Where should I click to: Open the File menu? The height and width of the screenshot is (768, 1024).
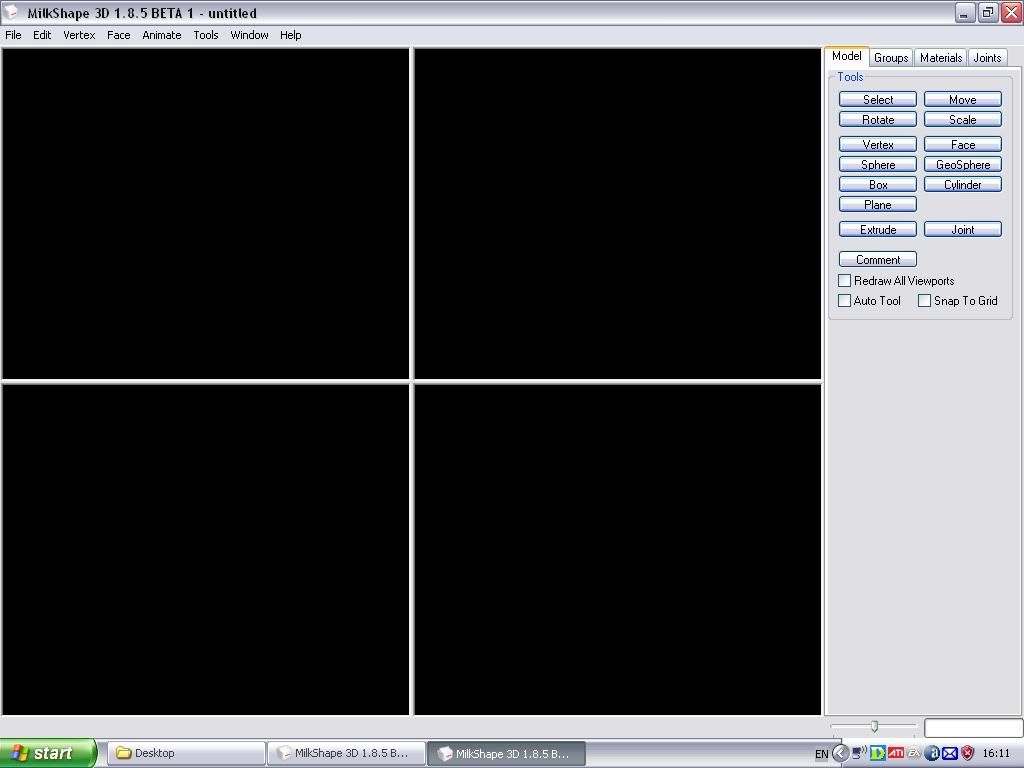click(13, 35)
